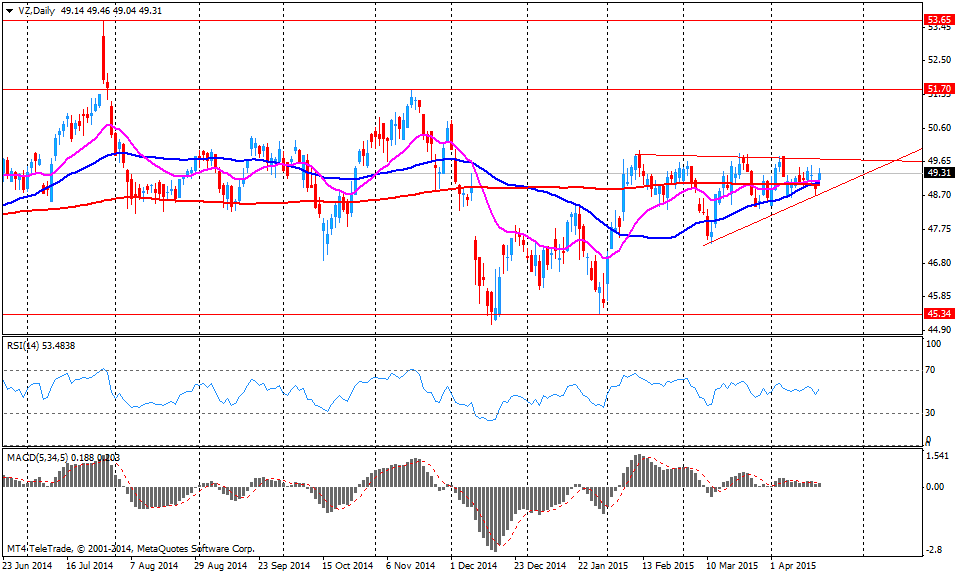Viewport: 962px width, 574px height.
Task: Select the red 51.70 price level label
Action: 939,89
